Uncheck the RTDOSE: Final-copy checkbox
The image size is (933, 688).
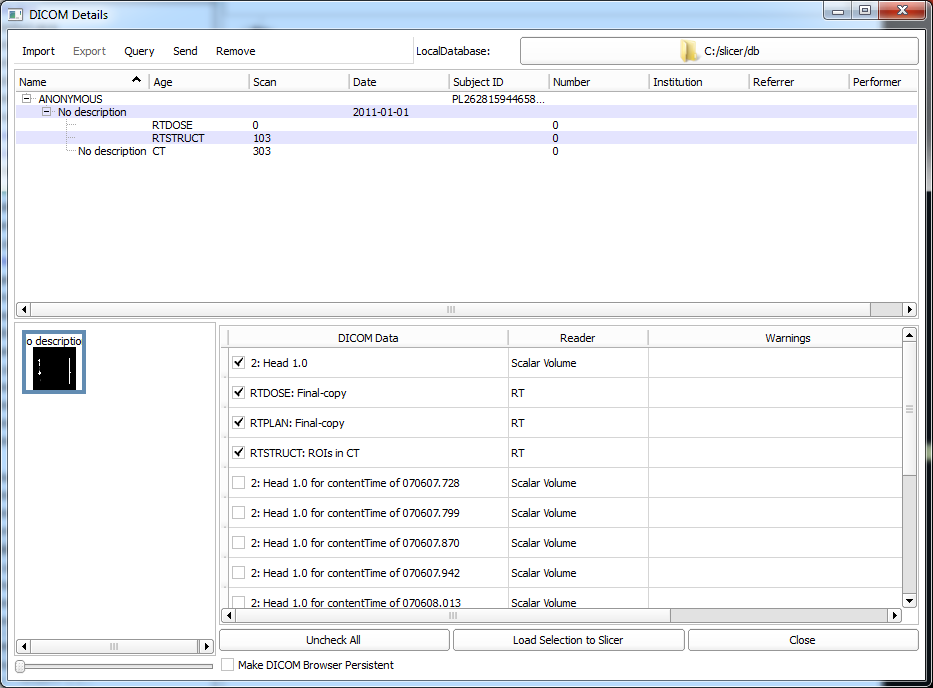click(x=238, y=393)
